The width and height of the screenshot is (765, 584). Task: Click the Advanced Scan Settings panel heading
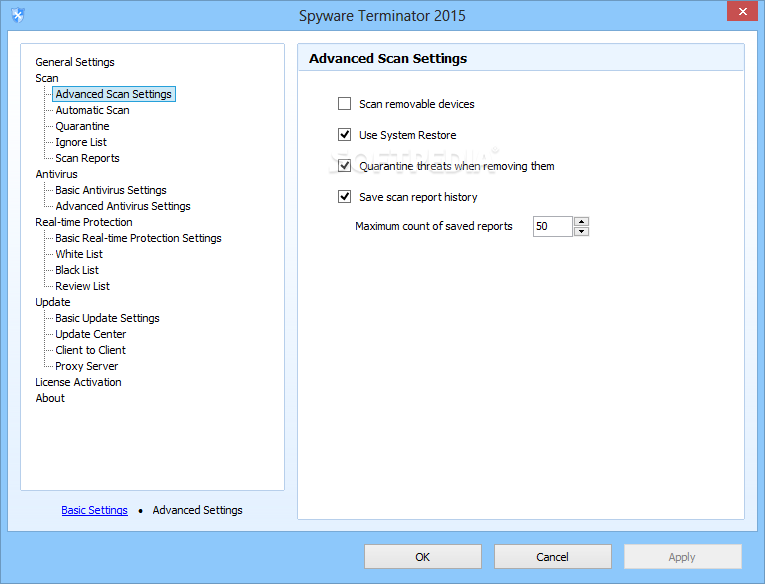click(388, 59)
